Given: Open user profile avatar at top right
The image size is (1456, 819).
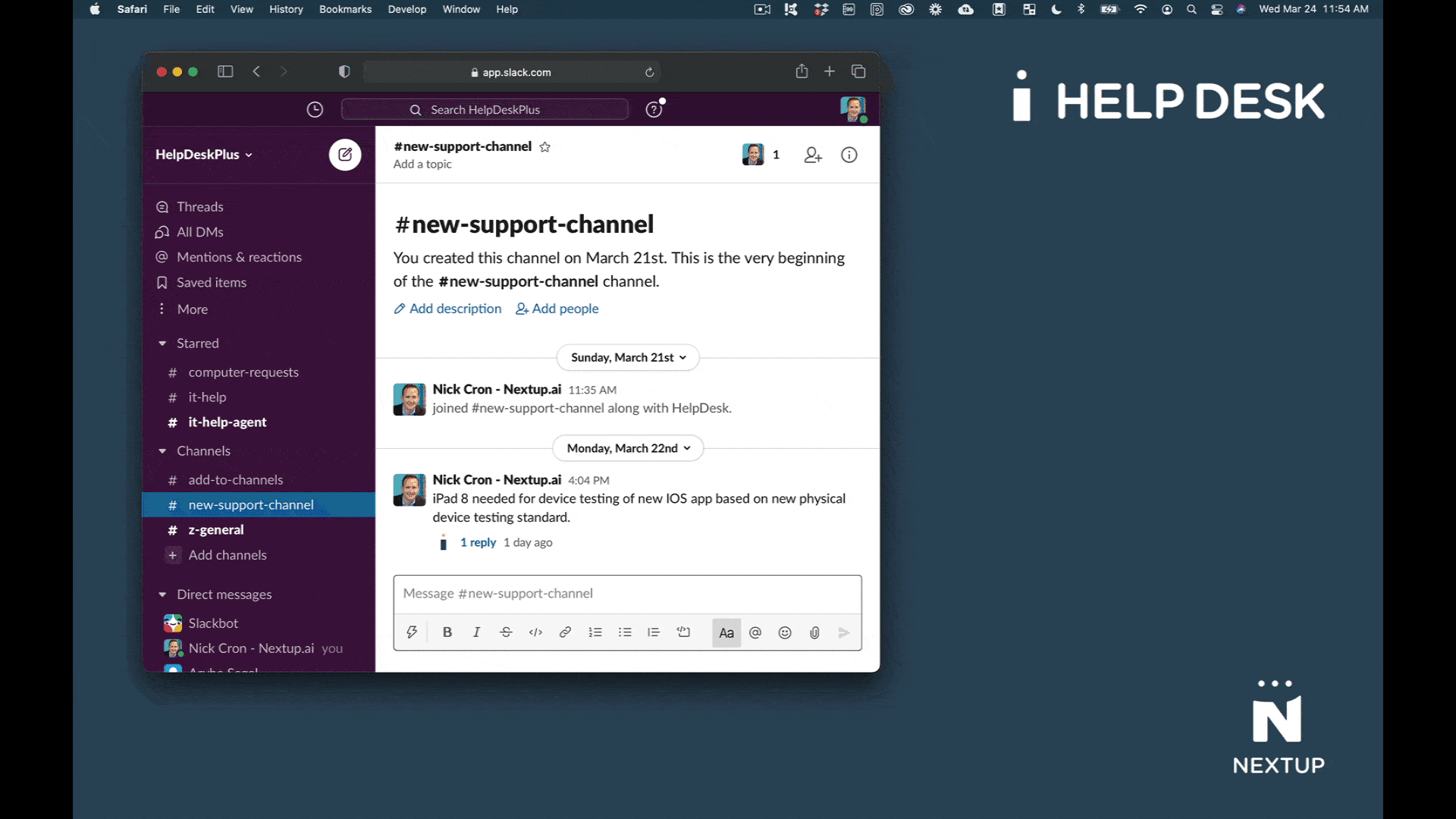Looking at the screenshot, I should (853, 109).
